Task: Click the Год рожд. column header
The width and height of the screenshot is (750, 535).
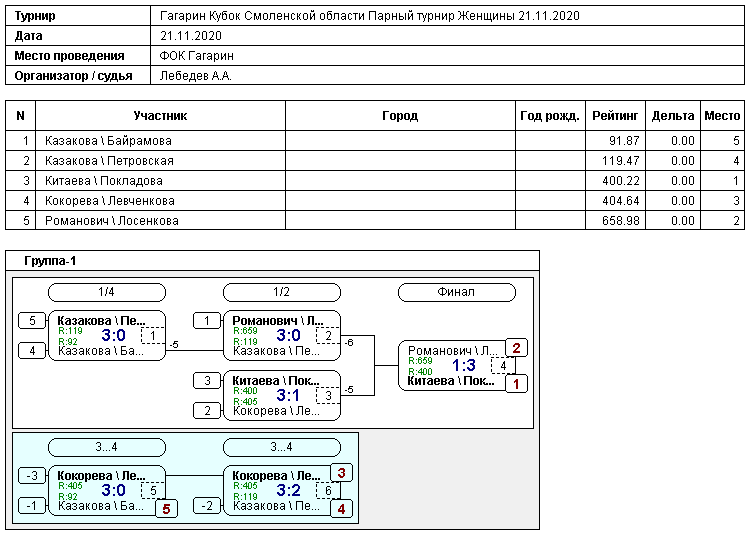Action: click(x=550, y=116)
